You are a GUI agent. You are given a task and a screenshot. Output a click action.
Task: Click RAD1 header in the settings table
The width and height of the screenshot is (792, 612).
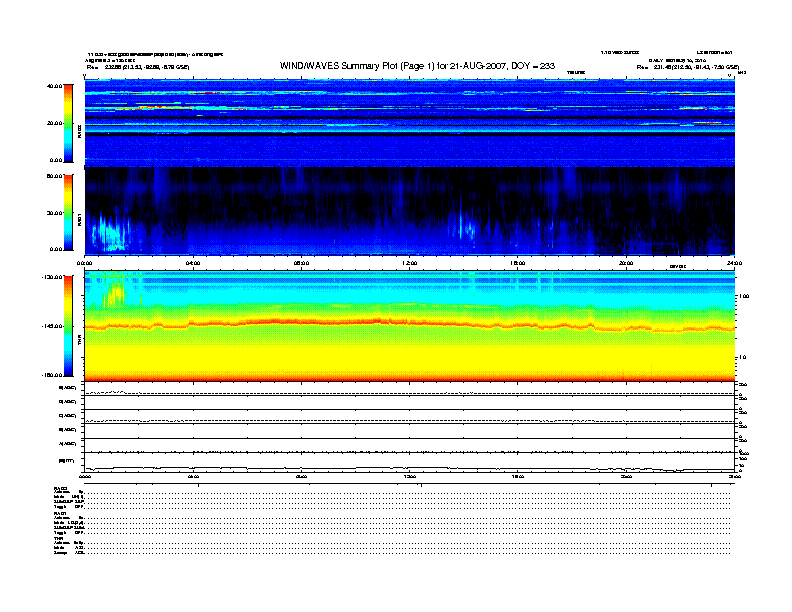coord(60,513)
